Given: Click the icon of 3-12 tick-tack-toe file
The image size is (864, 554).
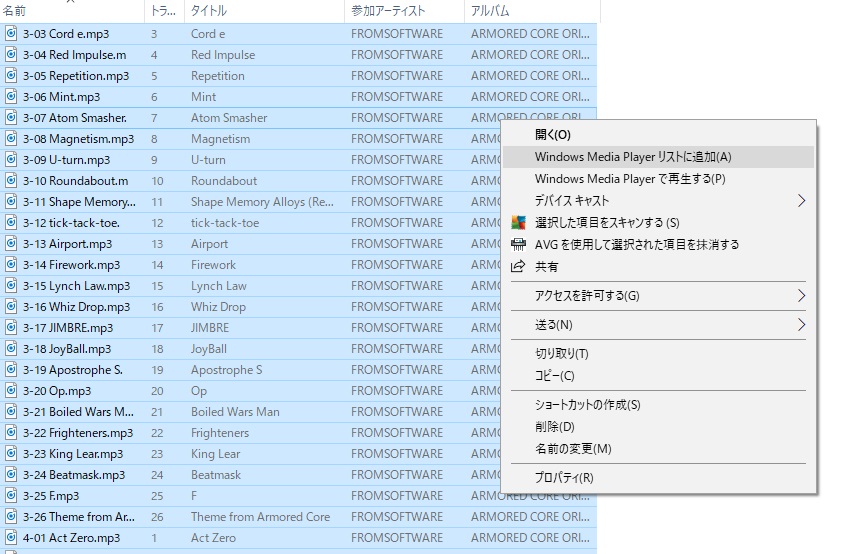Looking at the screenshot, I should pos(10,223).
